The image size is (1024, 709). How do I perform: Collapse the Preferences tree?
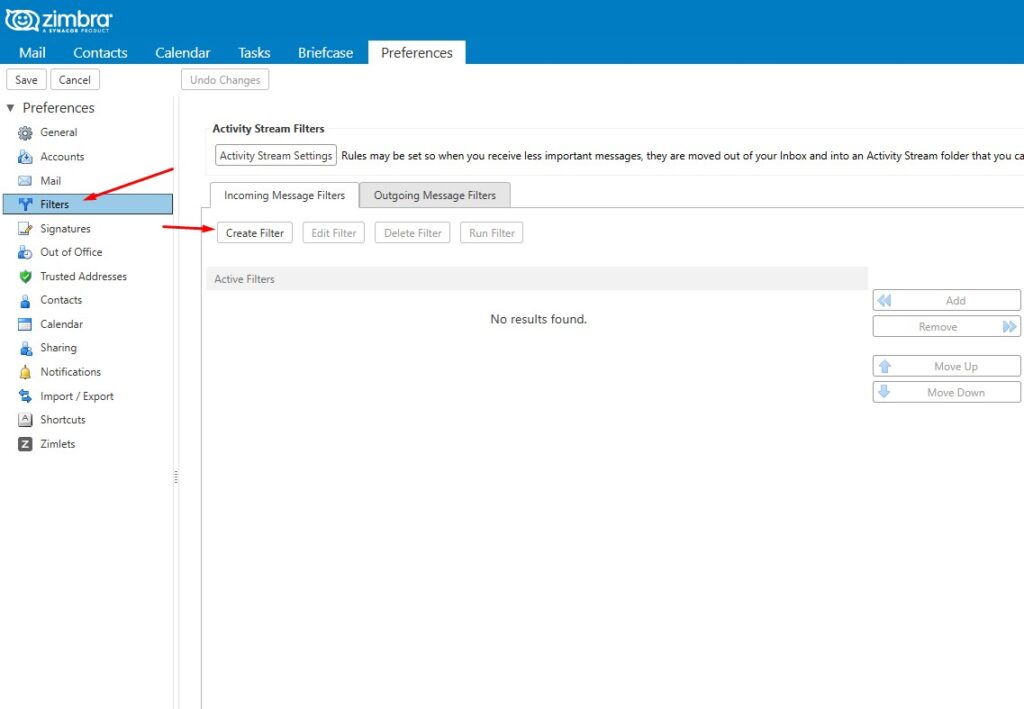point(10,108)
